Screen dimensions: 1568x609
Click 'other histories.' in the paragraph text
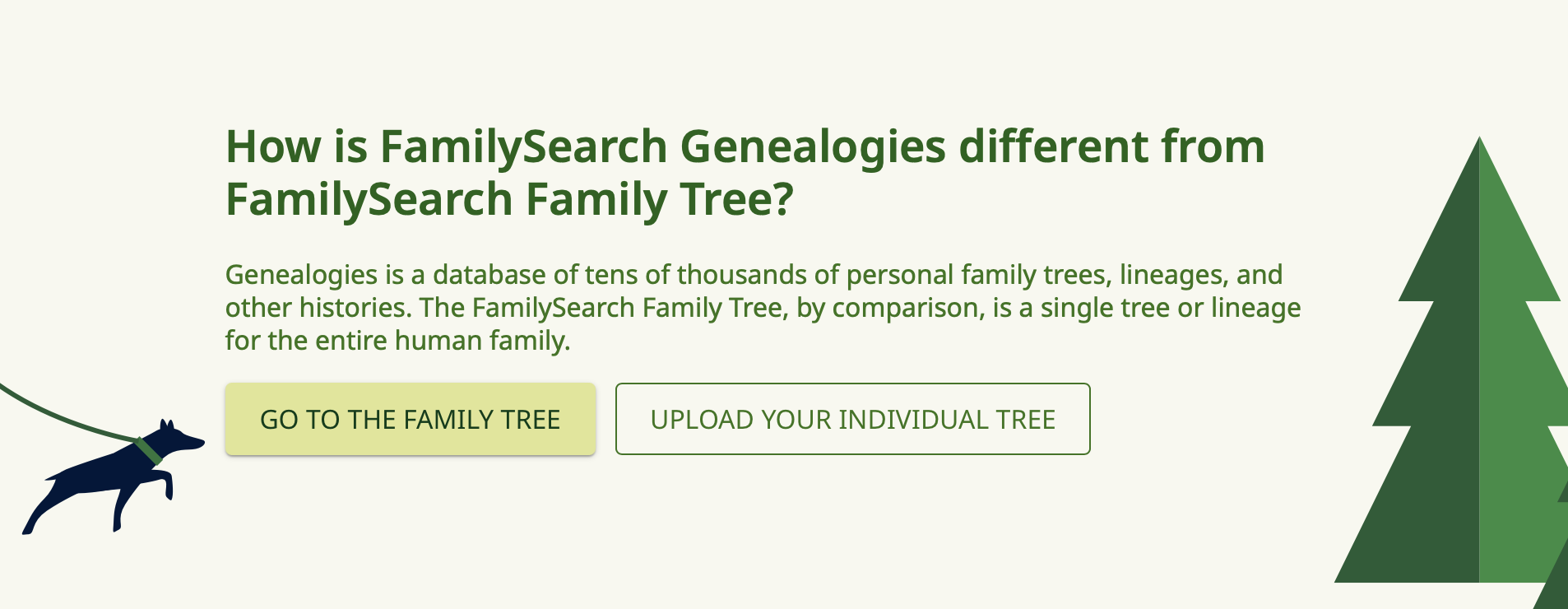coord(318,308)
